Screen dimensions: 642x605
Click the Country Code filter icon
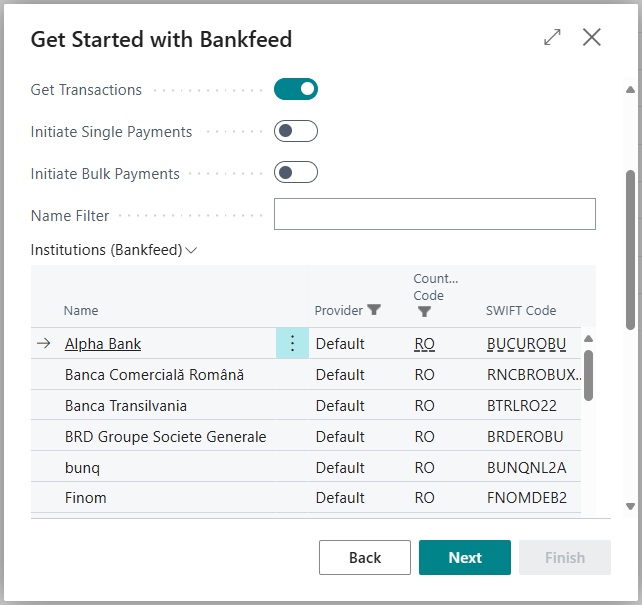(424, 312)
